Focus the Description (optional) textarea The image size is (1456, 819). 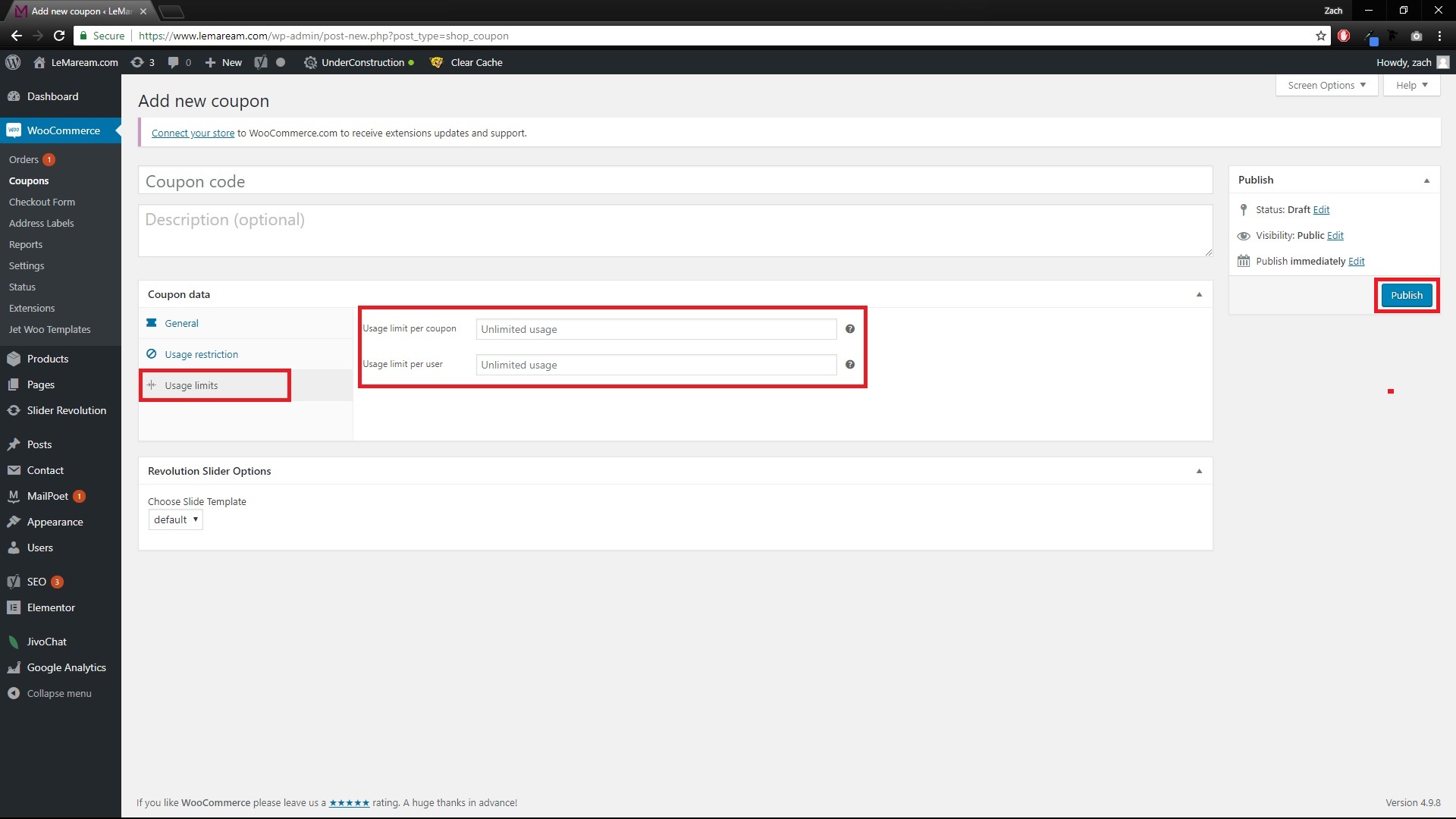tap(675, 231)
